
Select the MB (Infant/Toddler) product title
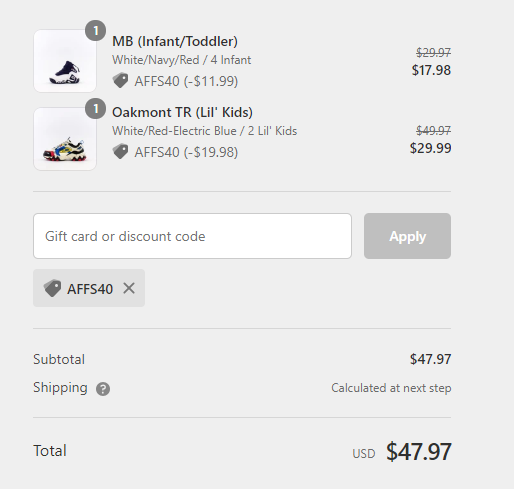pyautogui.click(x=175, y=41)
